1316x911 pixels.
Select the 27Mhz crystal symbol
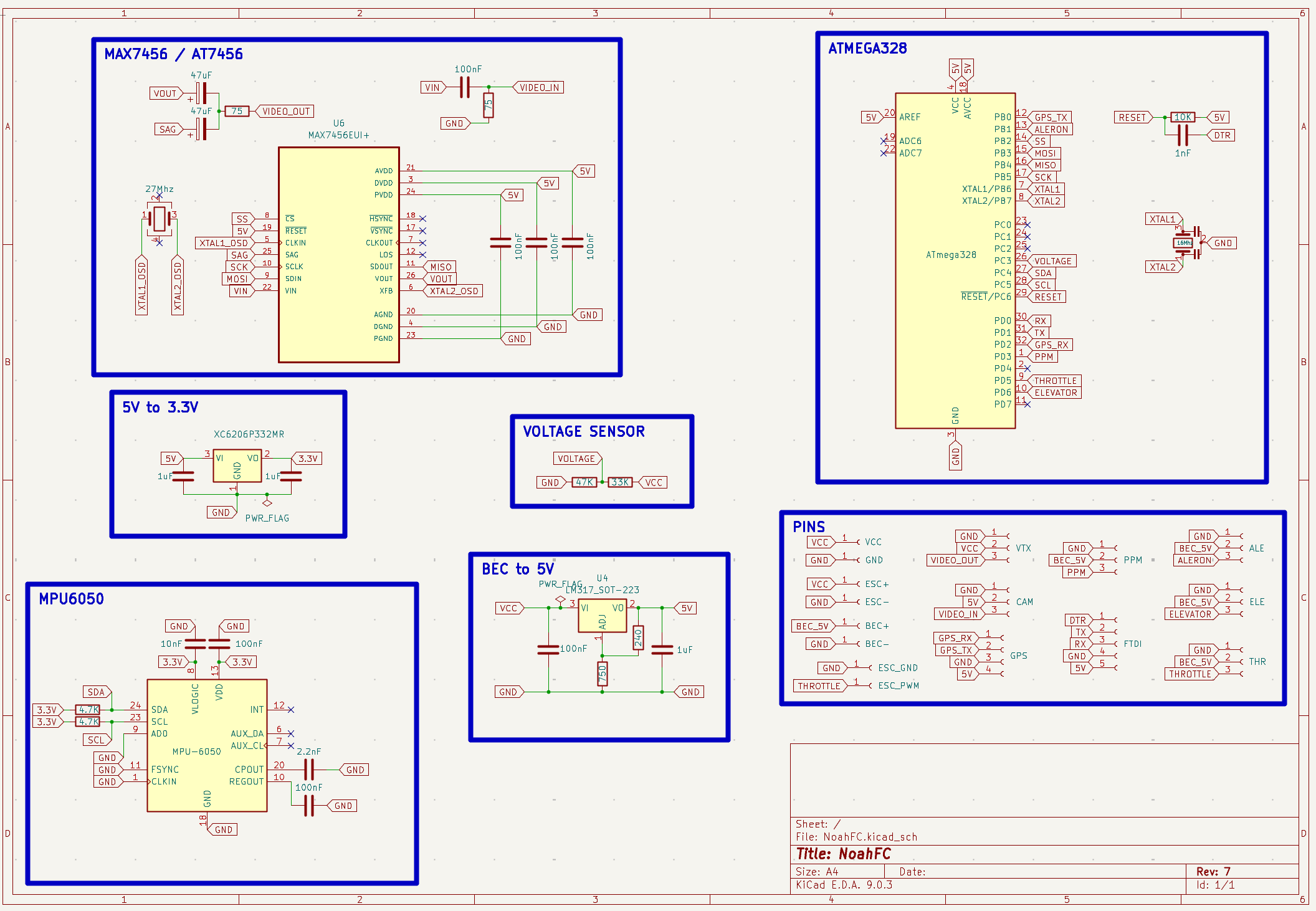click(x=160, y=219)
